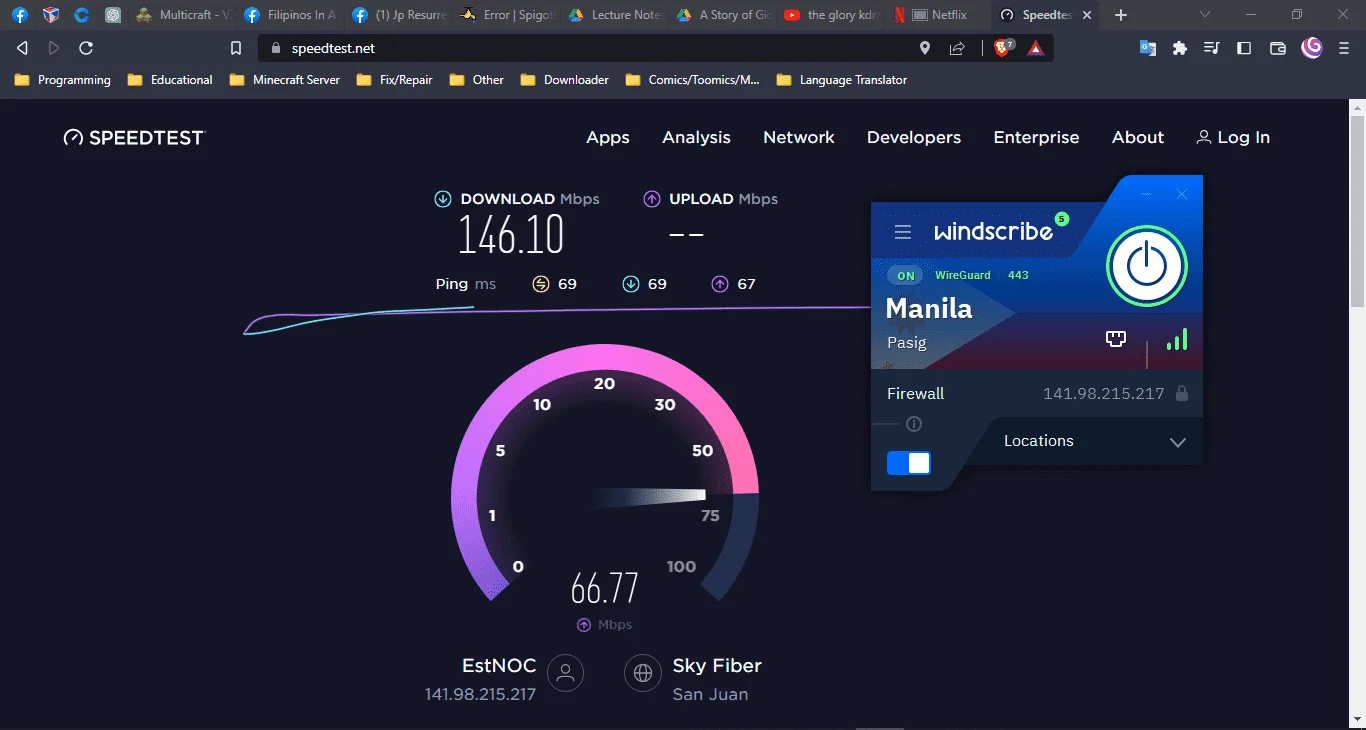Screen dimensions: 1366x730
Task: Click the ON connection status badge
Action: 906,275
